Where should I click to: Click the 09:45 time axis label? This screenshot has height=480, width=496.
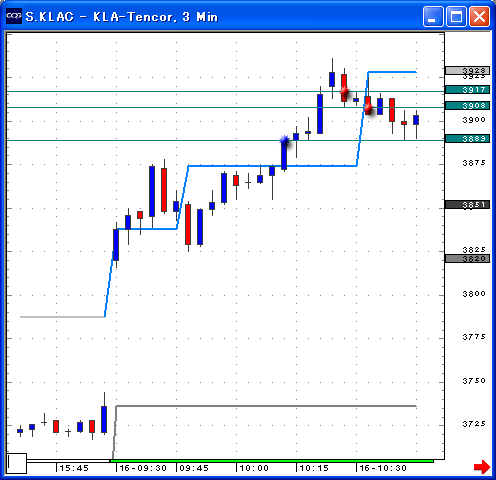point(194,468)
